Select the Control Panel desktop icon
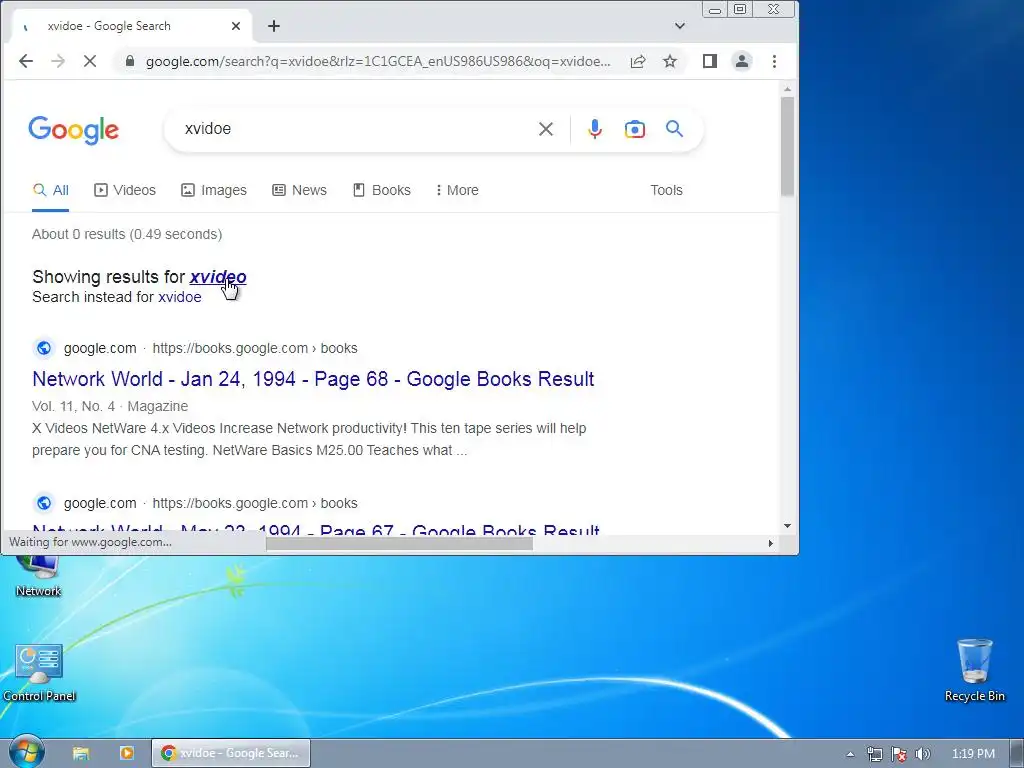Screen dimensions: 1024x768 point(39,673)
